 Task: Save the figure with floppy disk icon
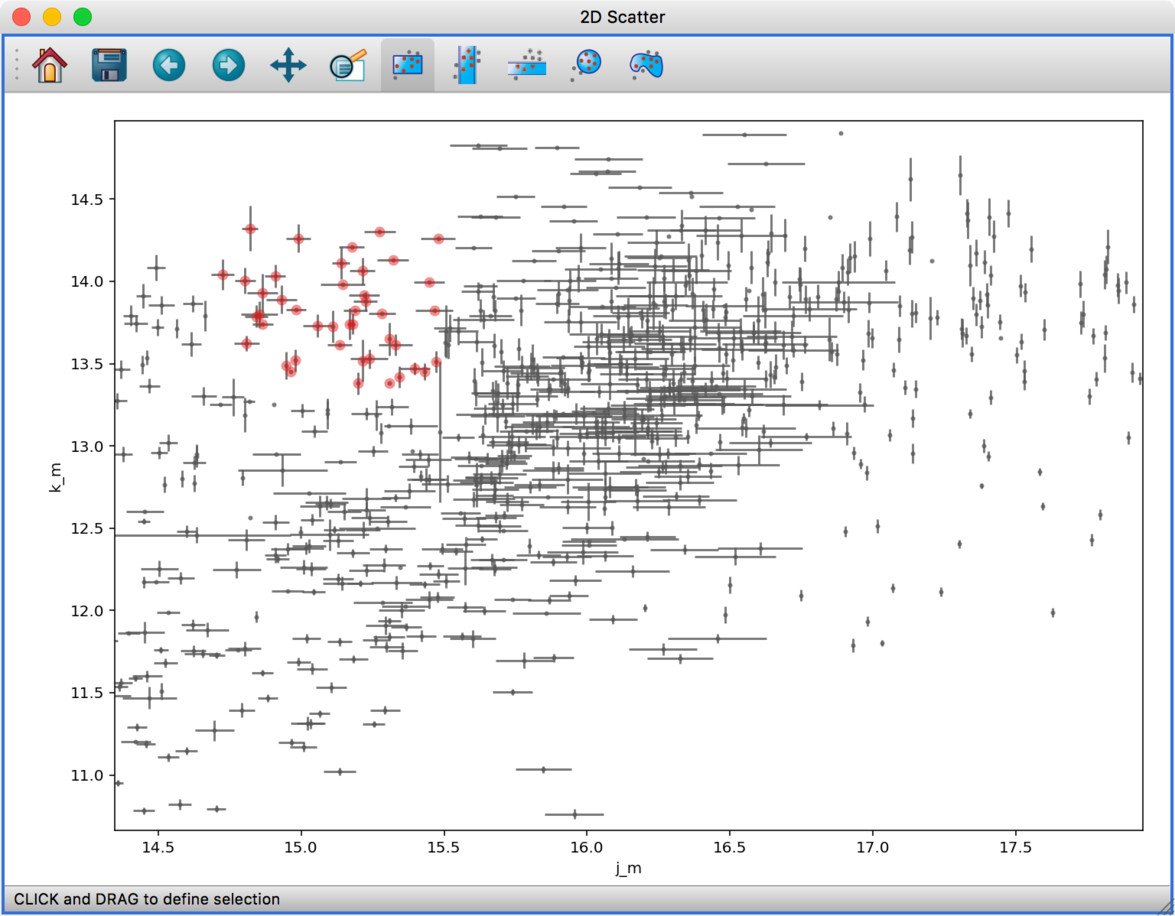[x=109, y=65]
